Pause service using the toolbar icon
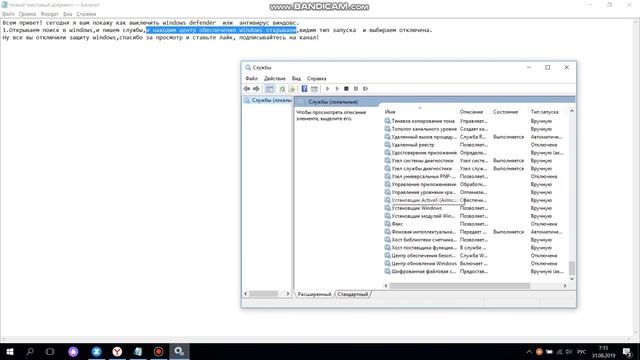The width and height of the screenshot is (640, 360). click(356, 89)
